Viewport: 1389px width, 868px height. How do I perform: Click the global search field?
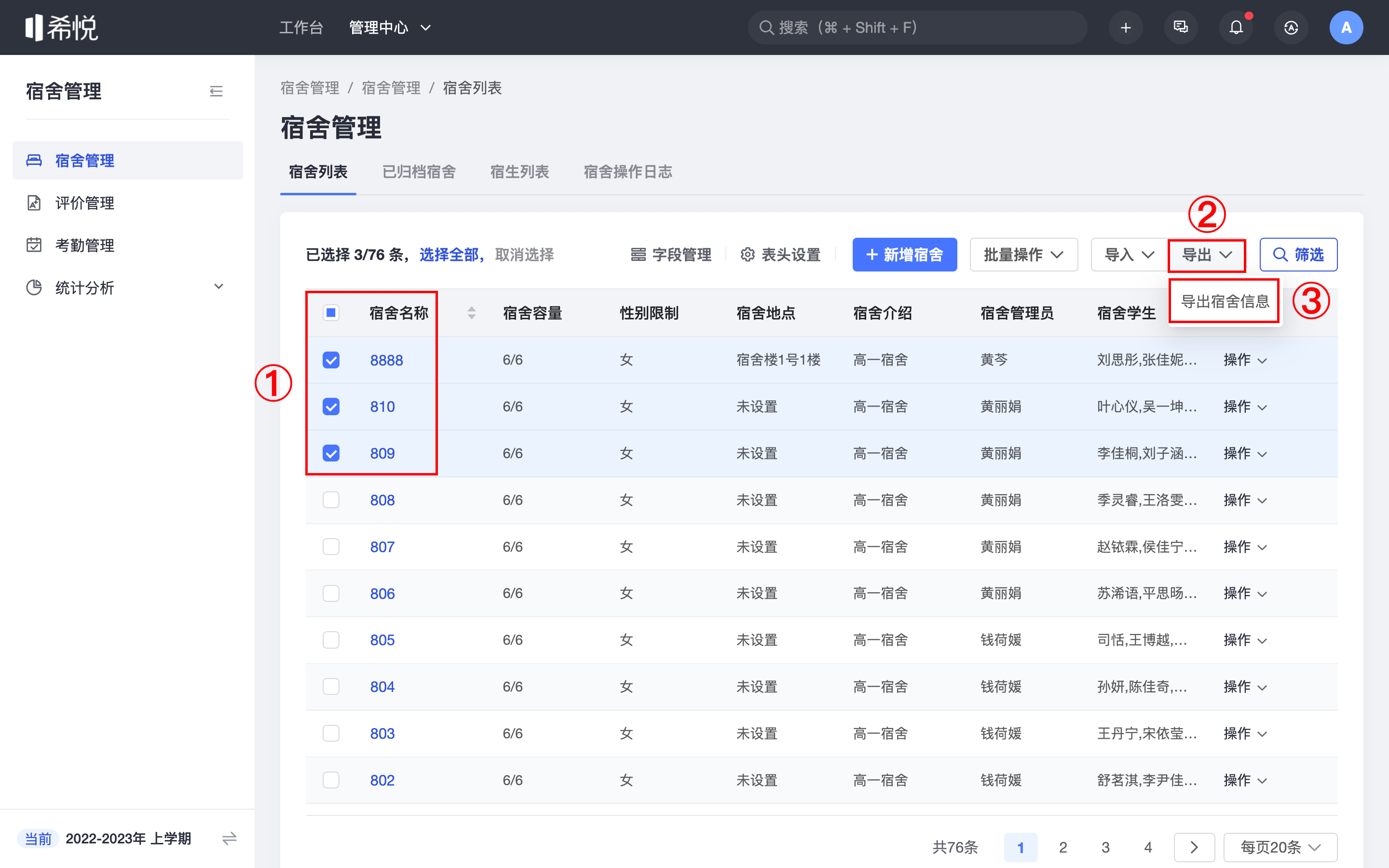[917, 27]
